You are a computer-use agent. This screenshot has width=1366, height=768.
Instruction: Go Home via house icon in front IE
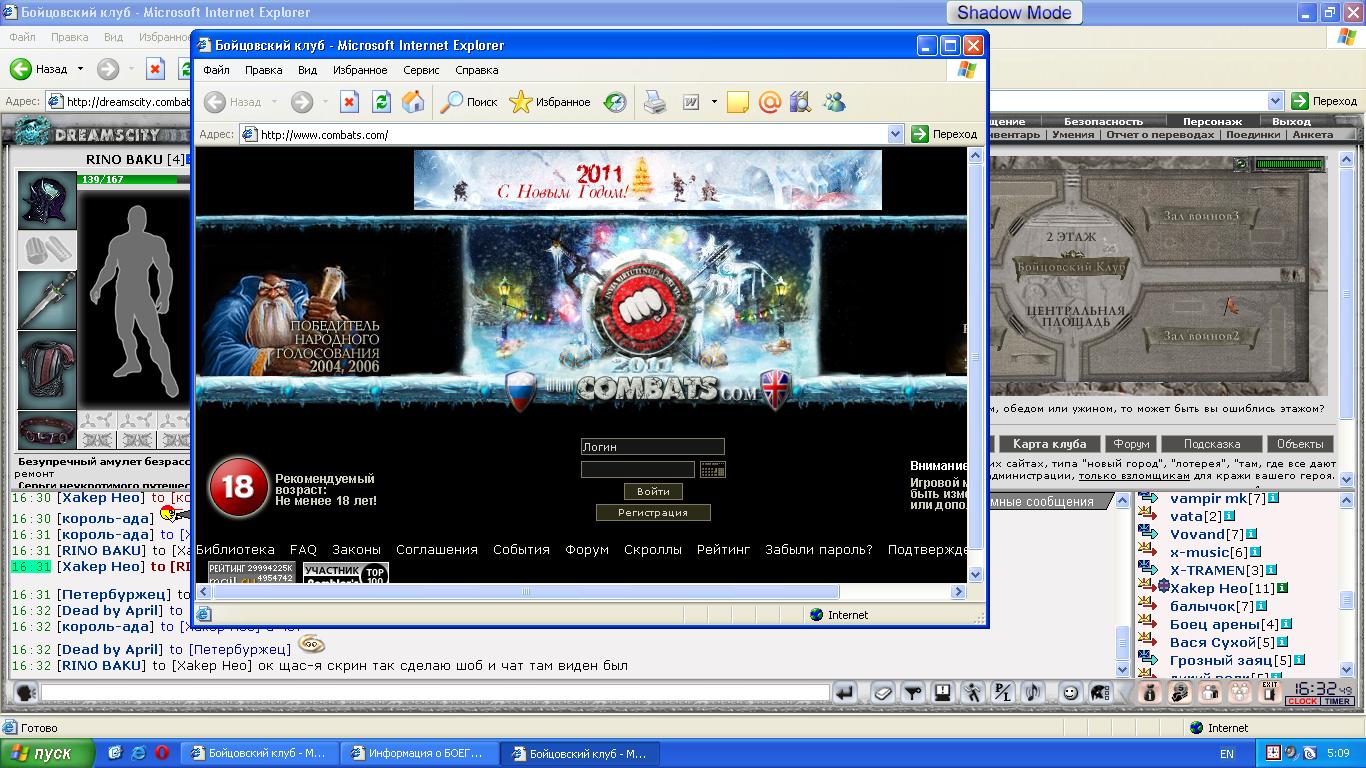click(413, 102)
